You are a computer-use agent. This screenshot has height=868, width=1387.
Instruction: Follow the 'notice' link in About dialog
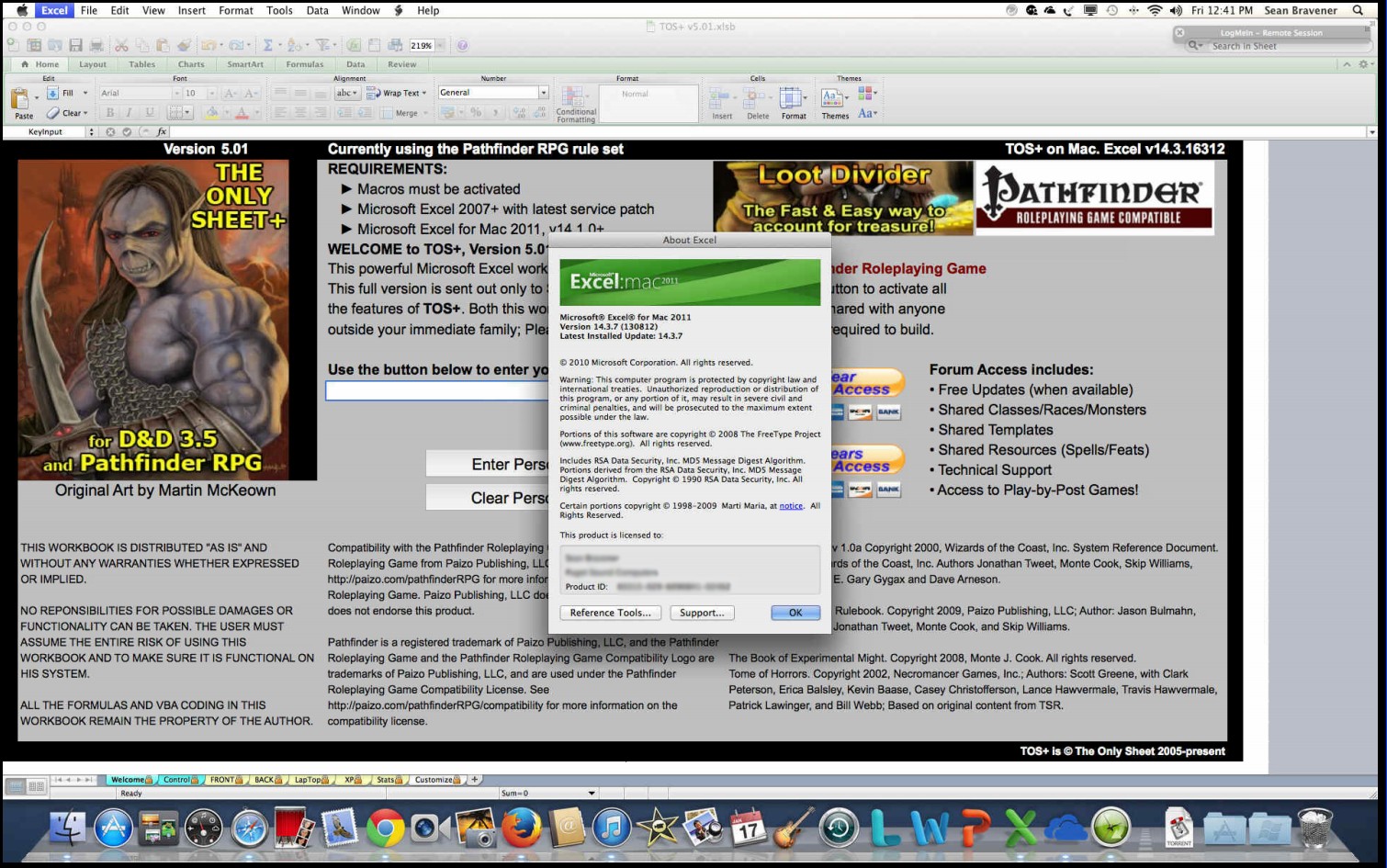coord(791,506)
